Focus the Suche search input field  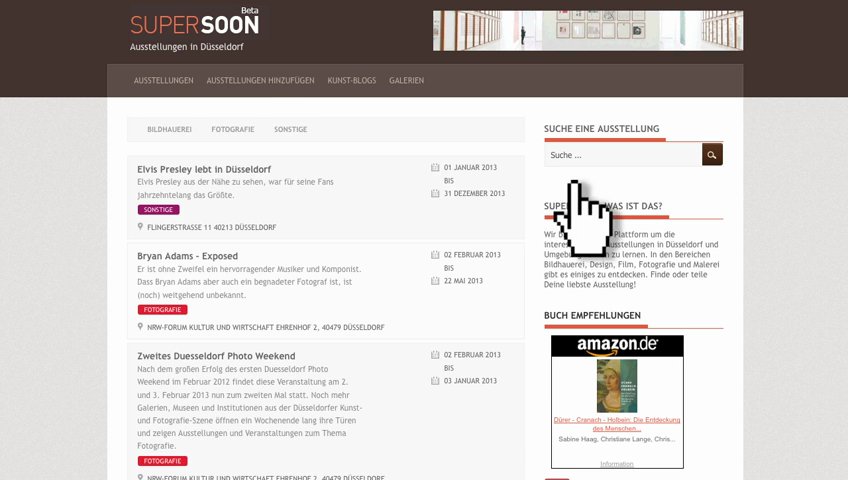point(622,155)
